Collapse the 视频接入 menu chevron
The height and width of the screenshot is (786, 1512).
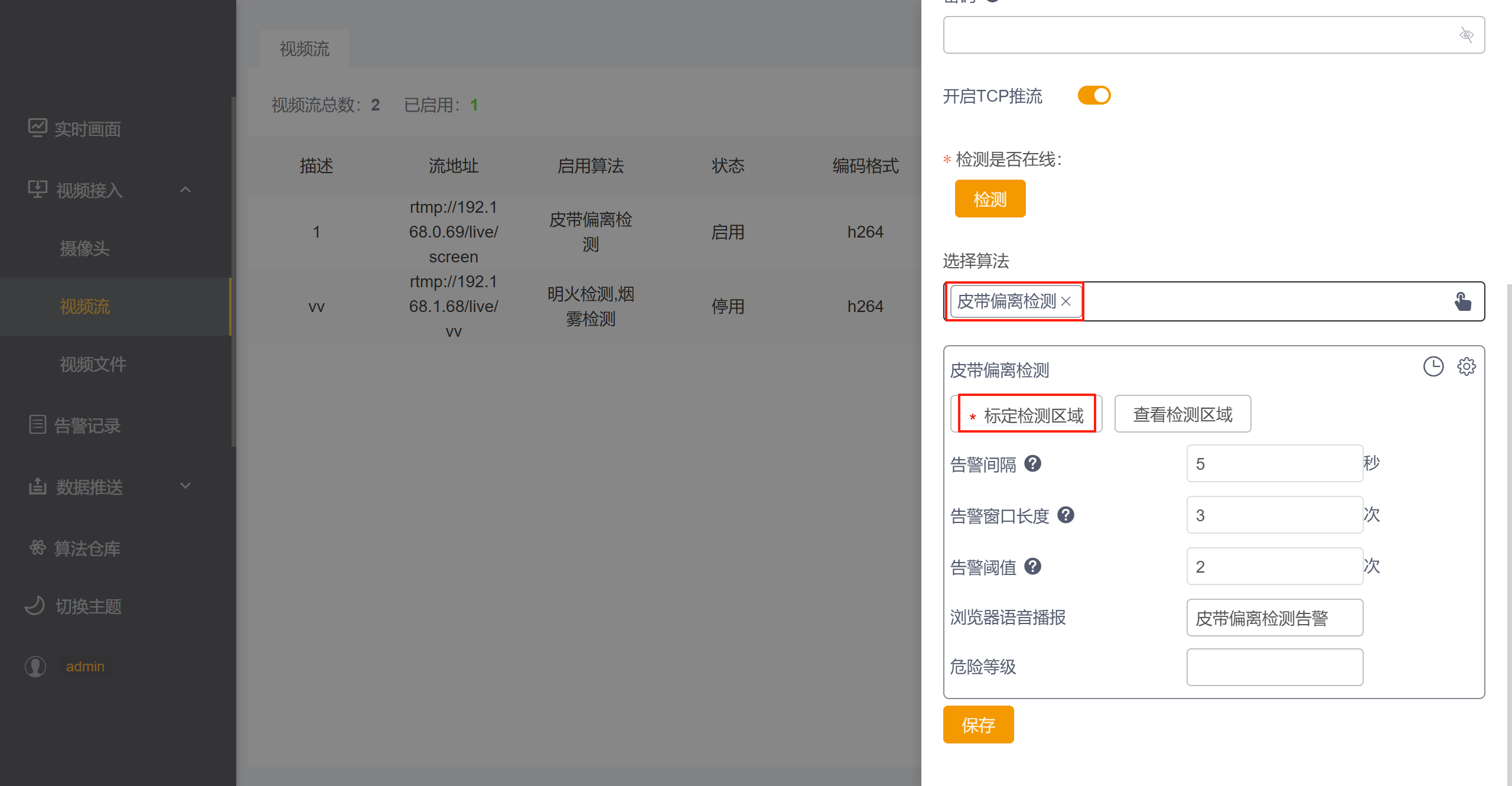185,190
